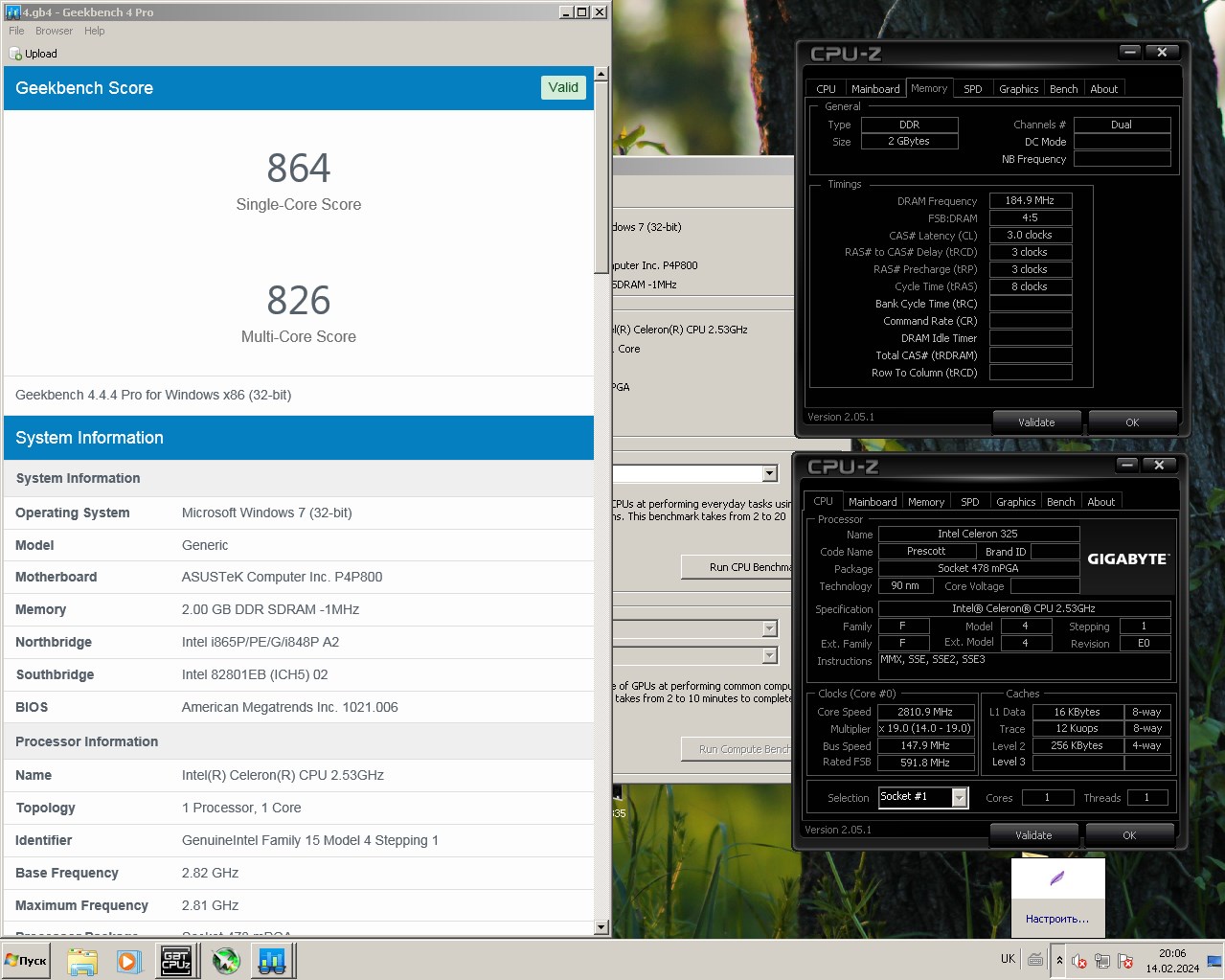
Task: Click the Name field Intel Celeron 325
Action: coord(978,534)
